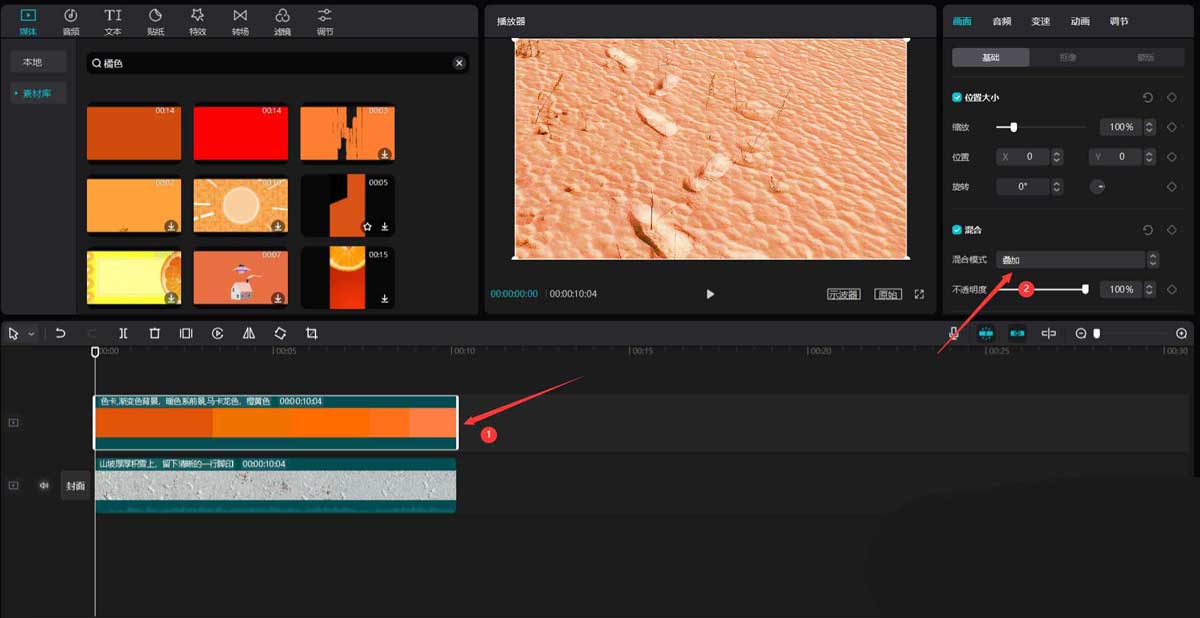Clear the 橘色 search with the X
1200x618 pixels.
click(x=459, y=62)
